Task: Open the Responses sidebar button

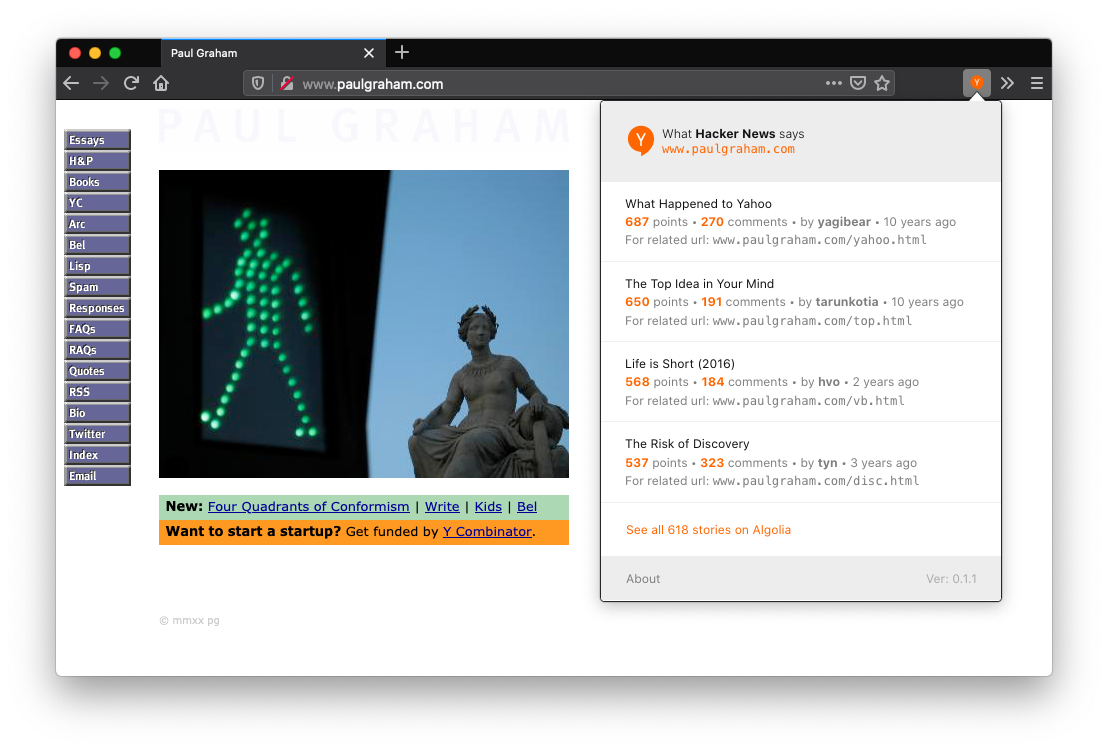Action: [x=98, y=307]
